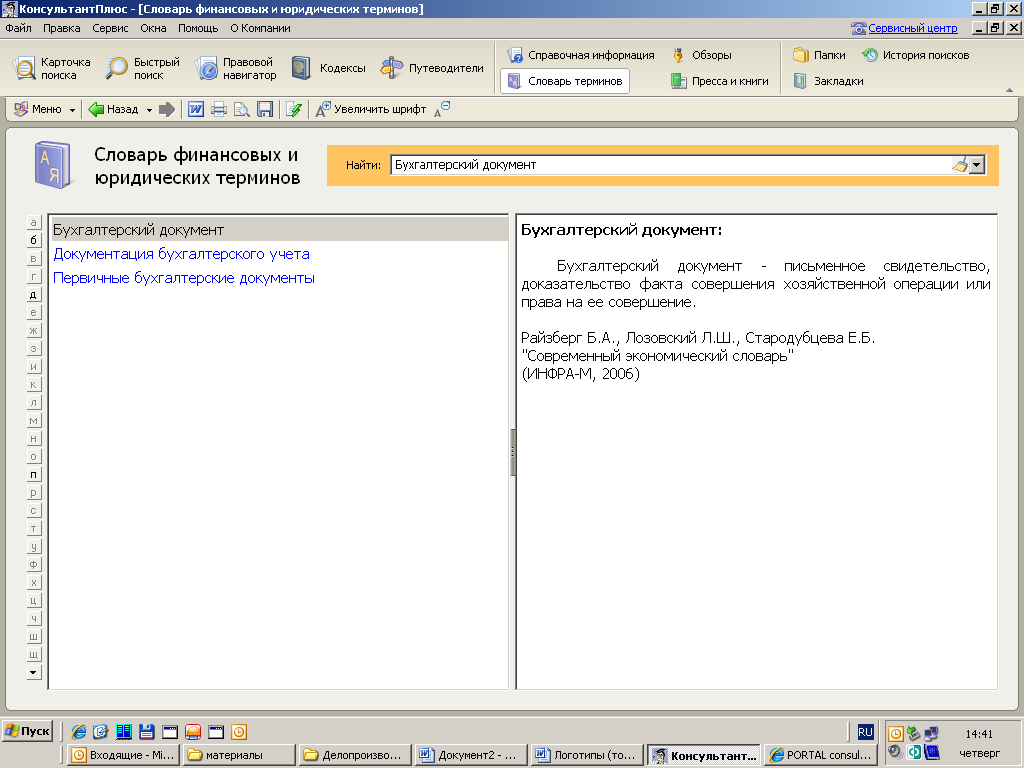The height and width of the screenshot is (768, 1024).
Task: Click Увеличить шрифт button
Action: click(371, 109)
